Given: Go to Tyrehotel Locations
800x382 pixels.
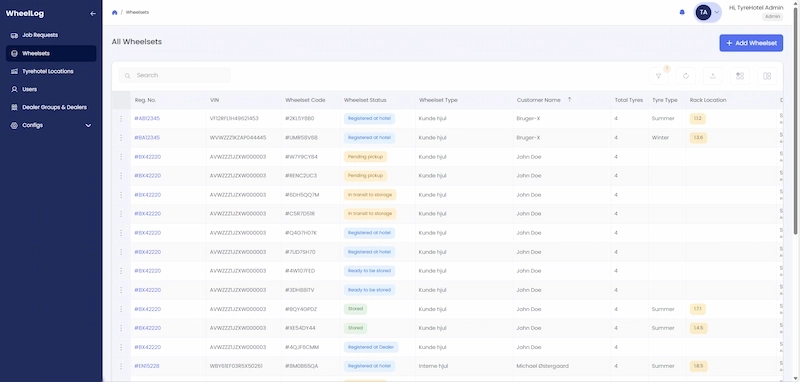Looking at the screenshot, I should pyautogui.click(x=51, y=71).
